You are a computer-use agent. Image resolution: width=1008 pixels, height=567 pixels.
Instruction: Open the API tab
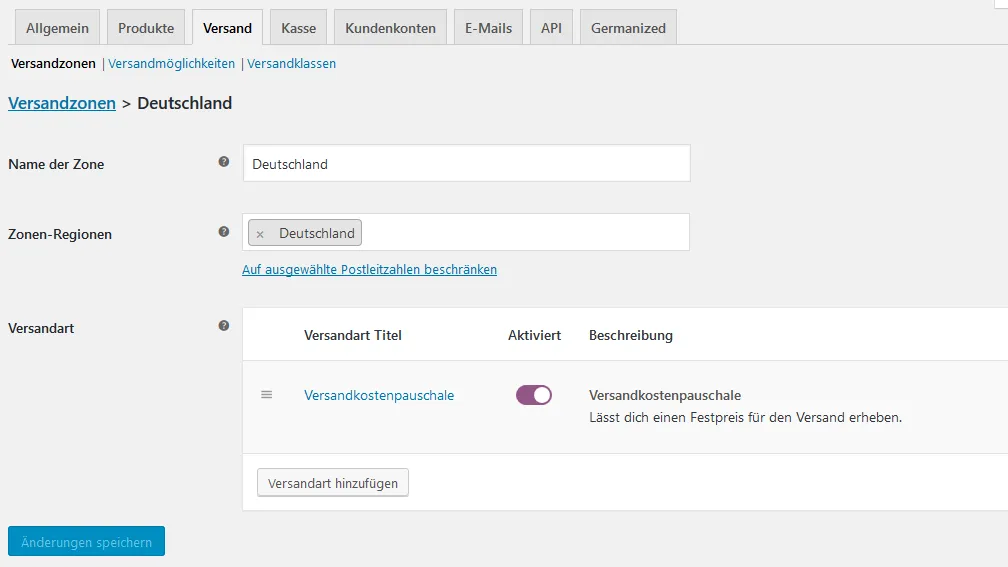[x=551, y=28]
